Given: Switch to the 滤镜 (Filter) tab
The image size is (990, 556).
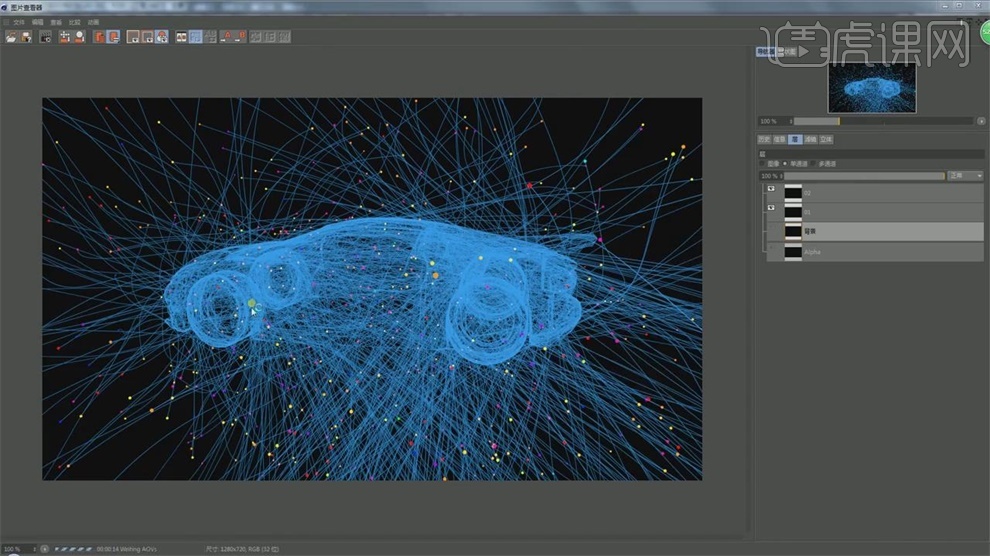Looking at the screenshot, I should 811,140.
